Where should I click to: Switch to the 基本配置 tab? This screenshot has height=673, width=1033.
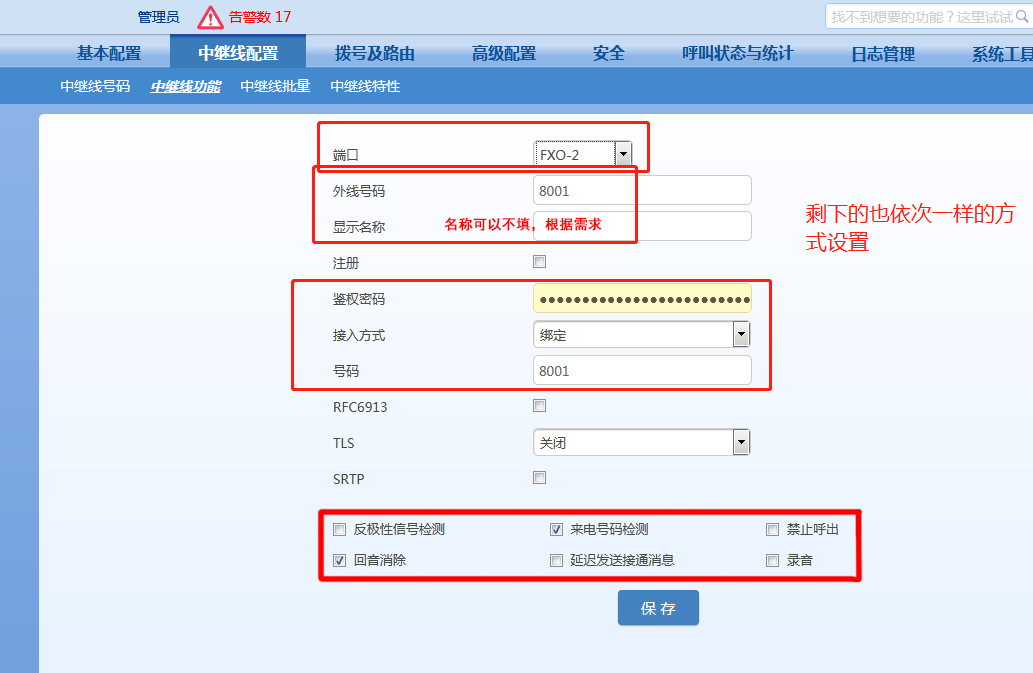(109, 54)
